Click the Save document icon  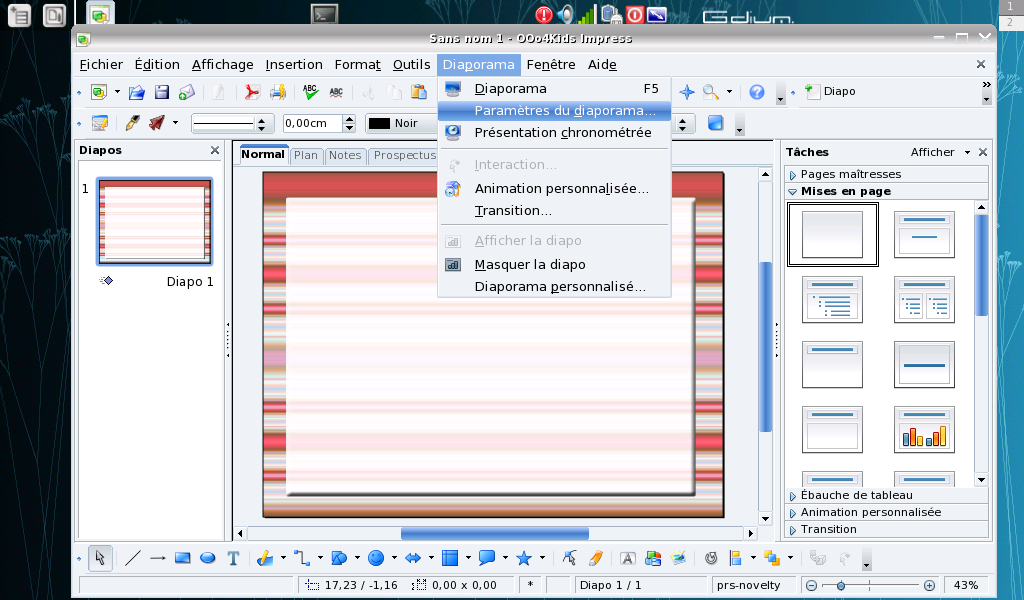pyautogui.click(x=161, y=92)
